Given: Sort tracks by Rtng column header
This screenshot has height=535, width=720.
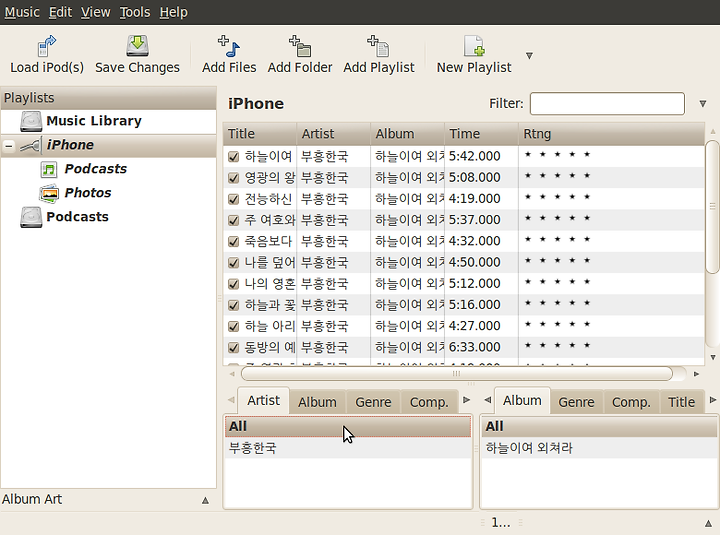Looking at the screenshot, I should 611,134.
